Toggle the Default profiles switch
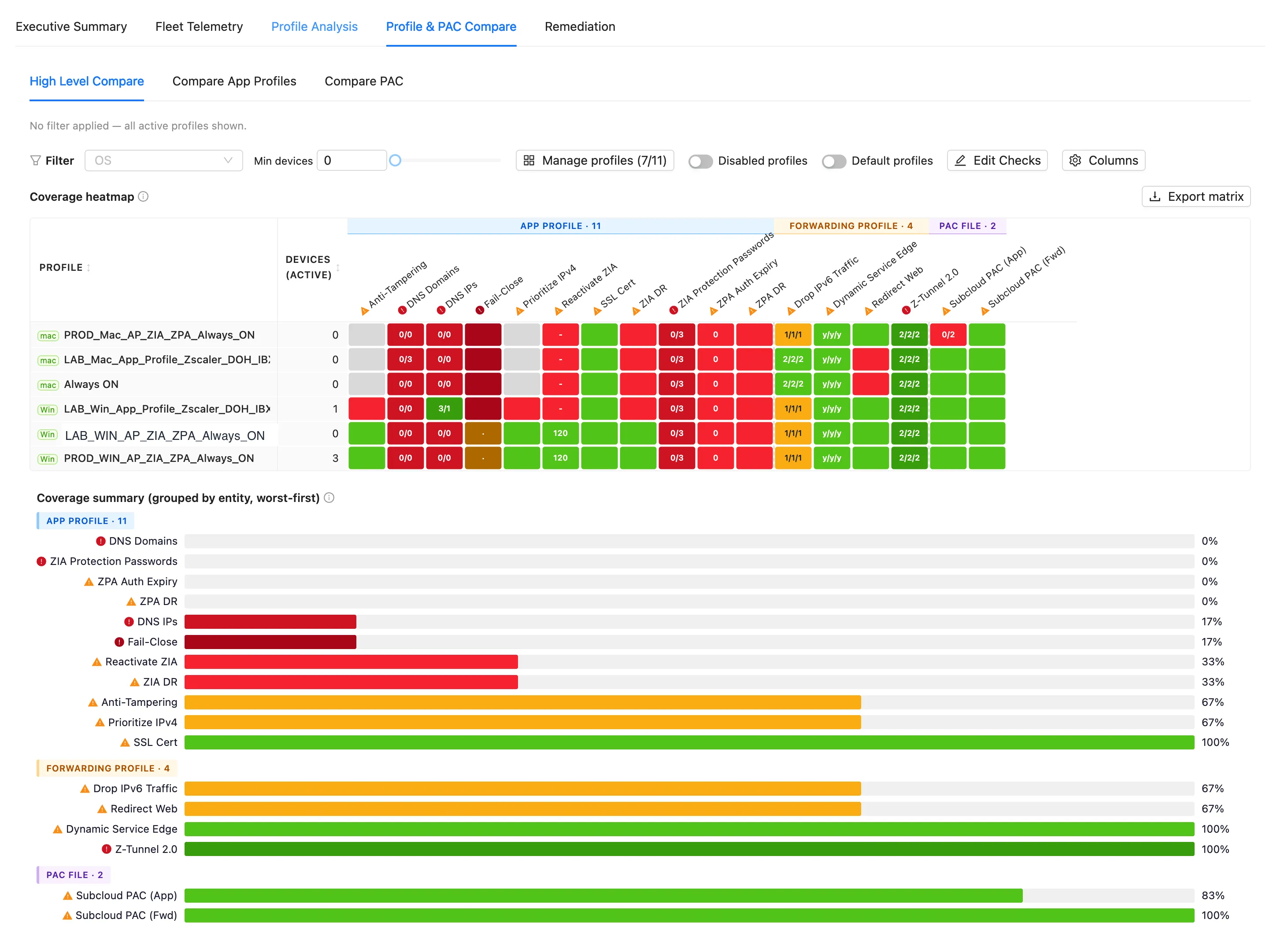This screenshot has width=1273, height=952. [833, 161]
